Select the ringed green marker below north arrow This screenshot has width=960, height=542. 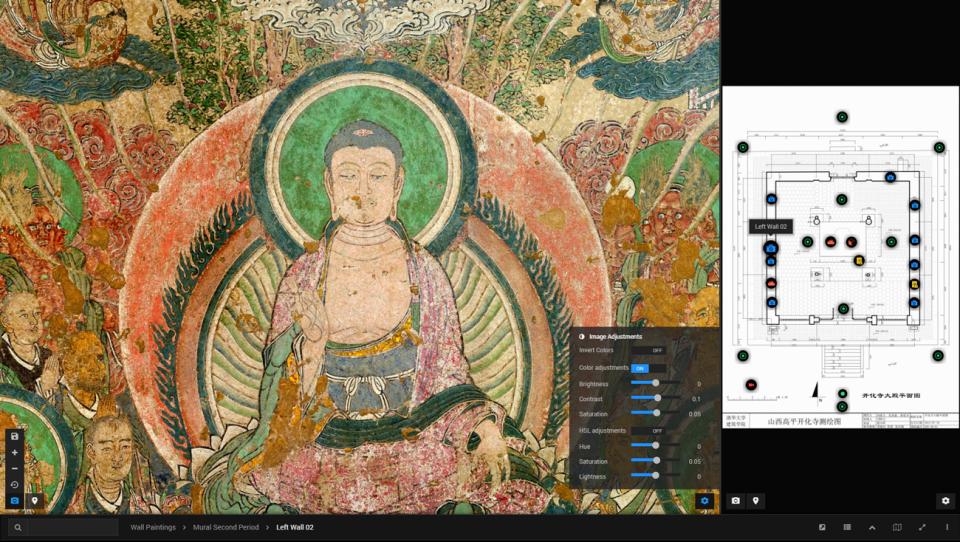[842, 407]
